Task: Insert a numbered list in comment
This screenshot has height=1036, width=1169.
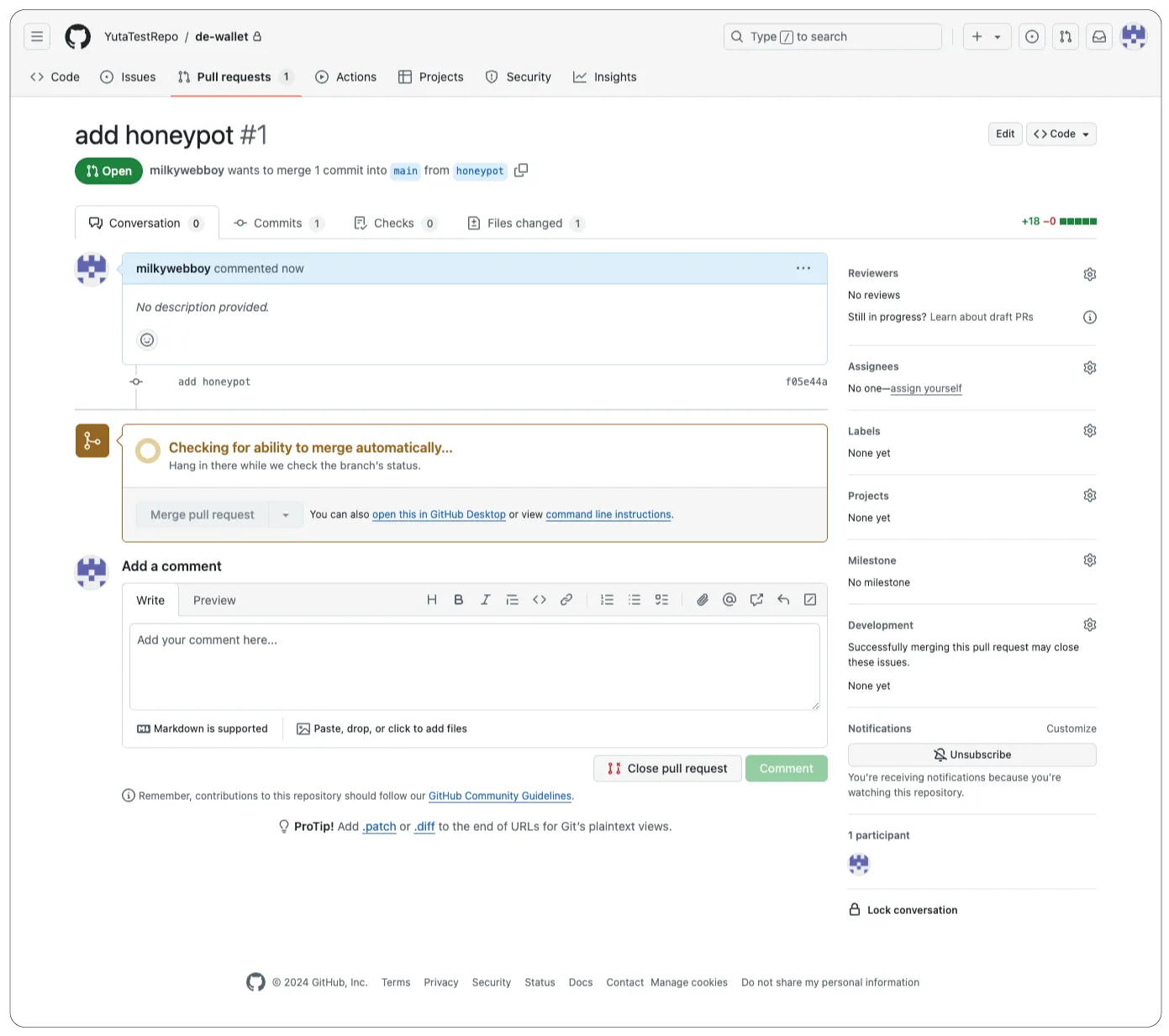Action: [608, 600]
